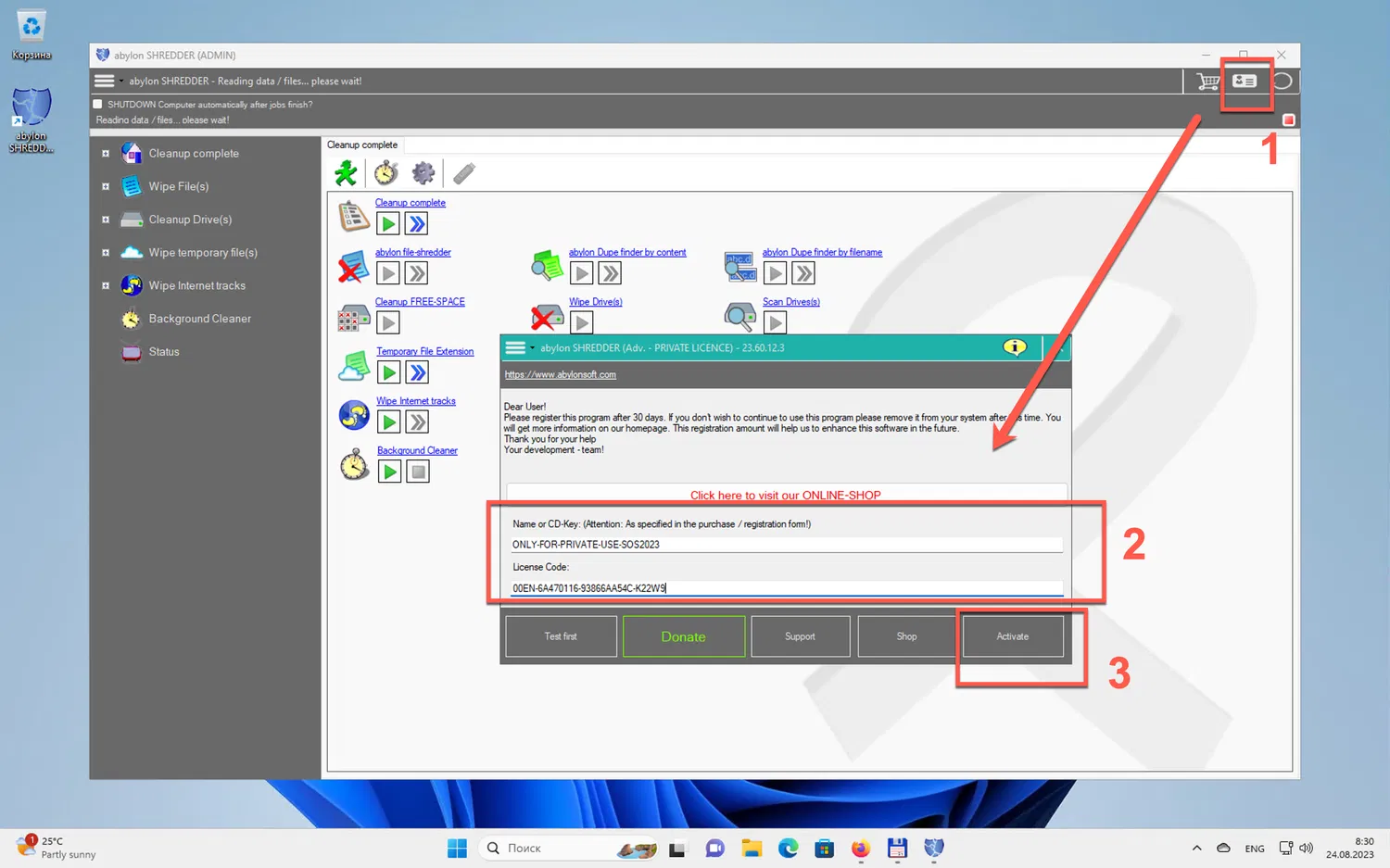Select Background Cleaner in the sidebar
1390x868 pixels.
200,319
